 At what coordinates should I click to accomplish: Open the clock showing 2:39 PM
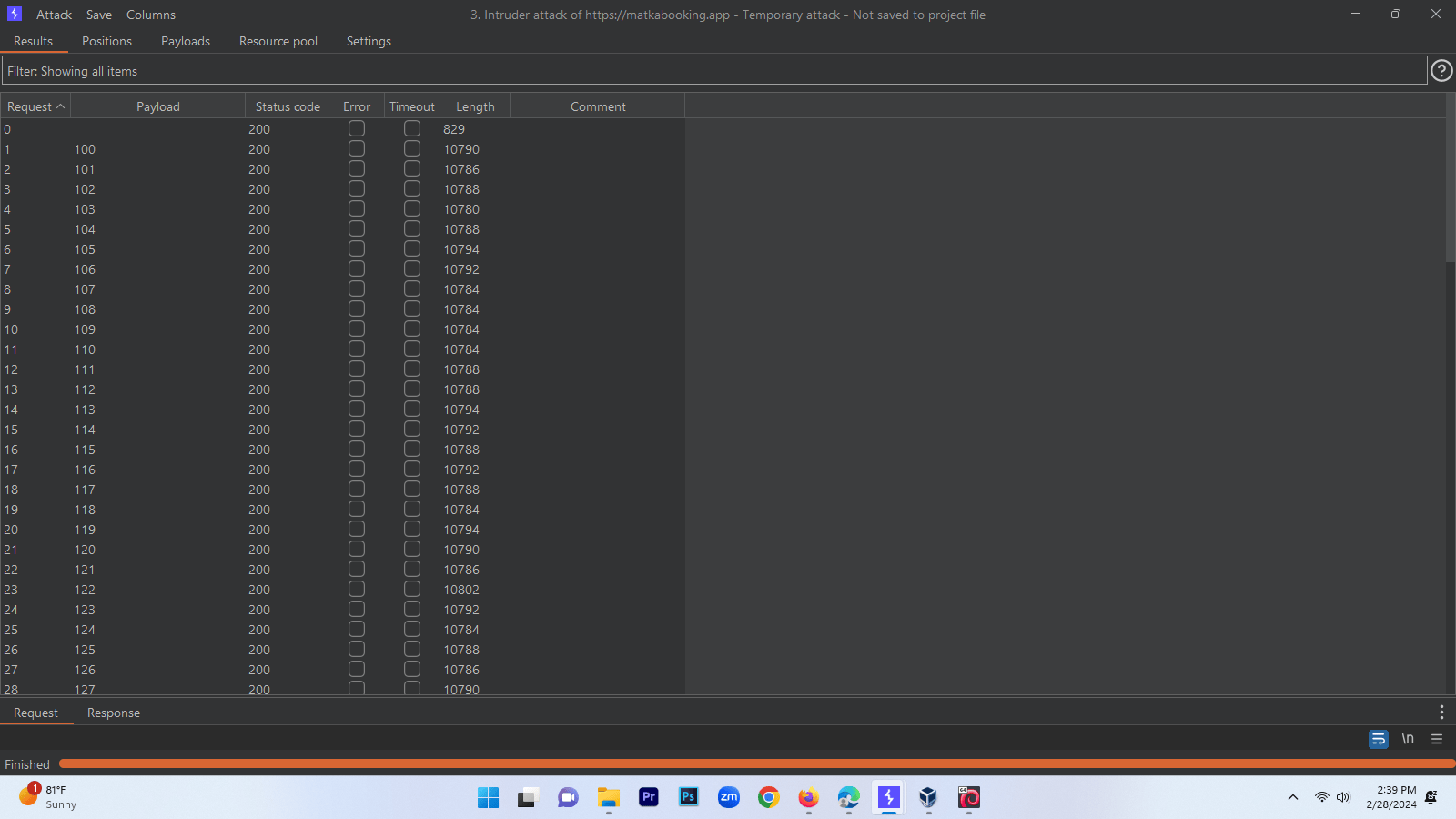pos(1390,797)
